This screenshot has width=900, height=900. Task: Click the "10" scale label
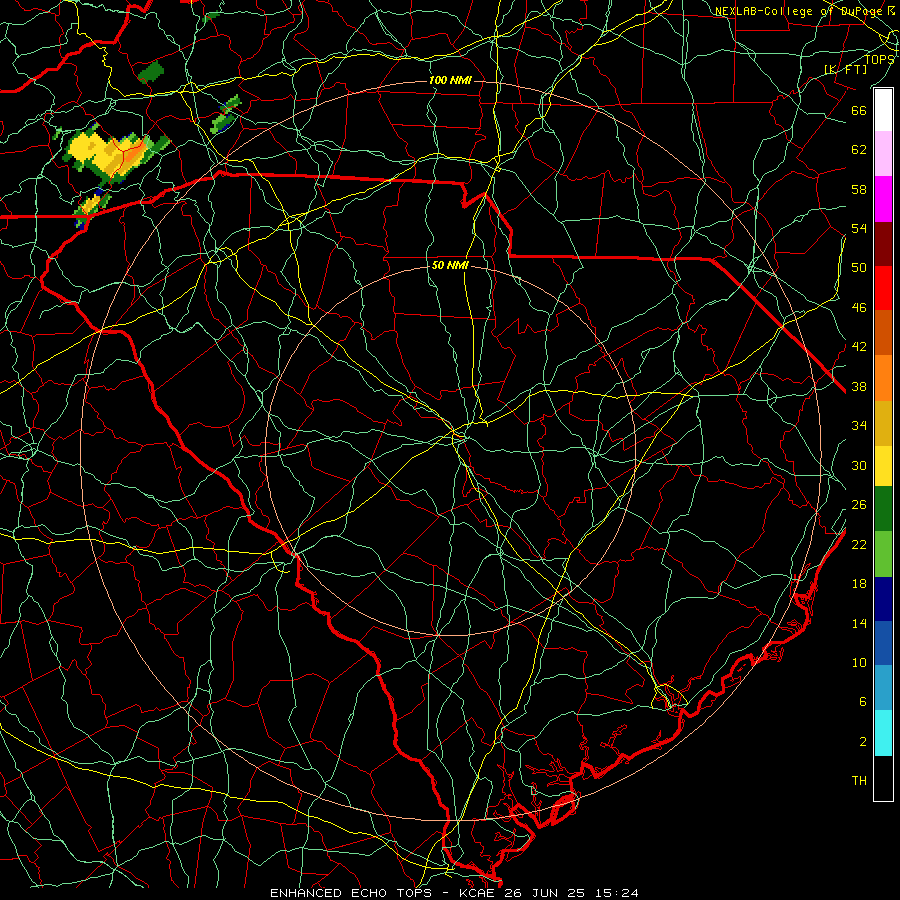[859, 663]
